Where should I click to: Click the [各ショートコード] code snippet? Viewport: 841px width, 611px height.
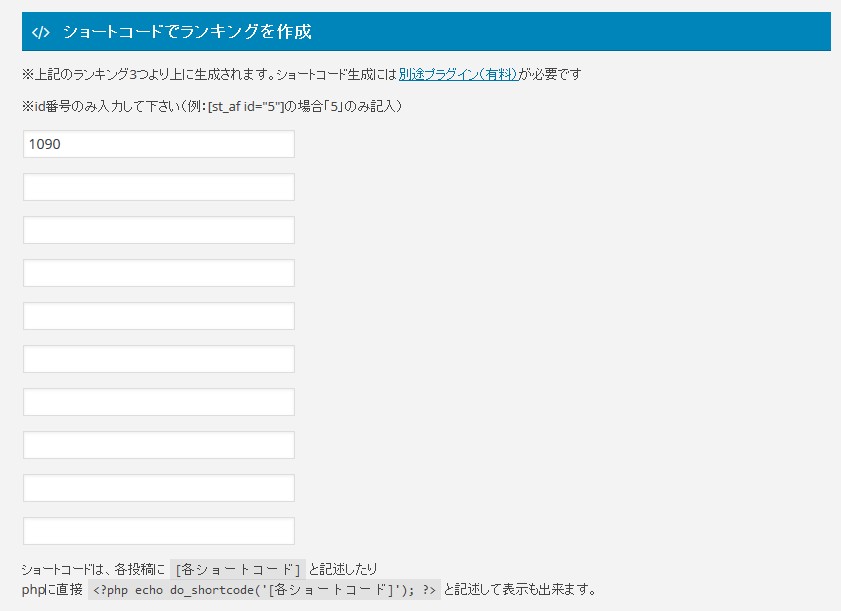(238, 569)
